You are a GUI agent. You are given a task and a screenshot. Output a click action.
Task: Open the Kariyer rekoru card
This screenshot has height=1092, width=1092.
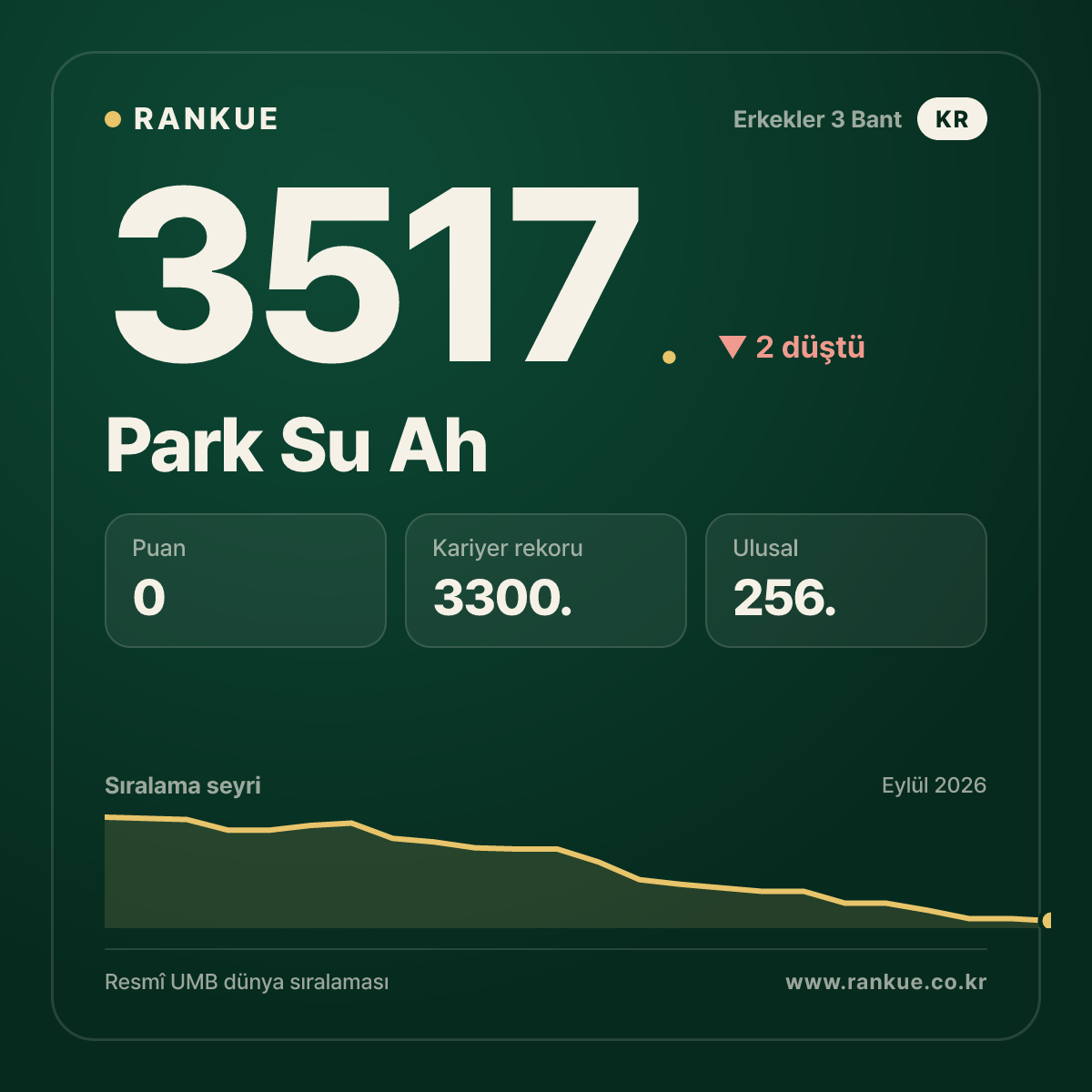pos(546,581)
